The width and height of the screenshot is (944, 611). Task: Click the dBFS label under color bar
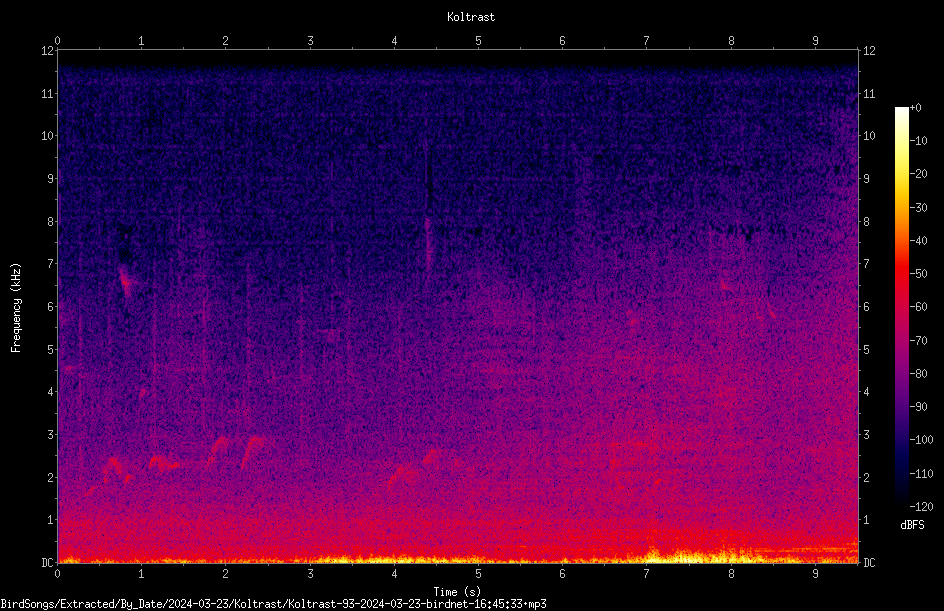pyautogui.click(x=912, y=525)
